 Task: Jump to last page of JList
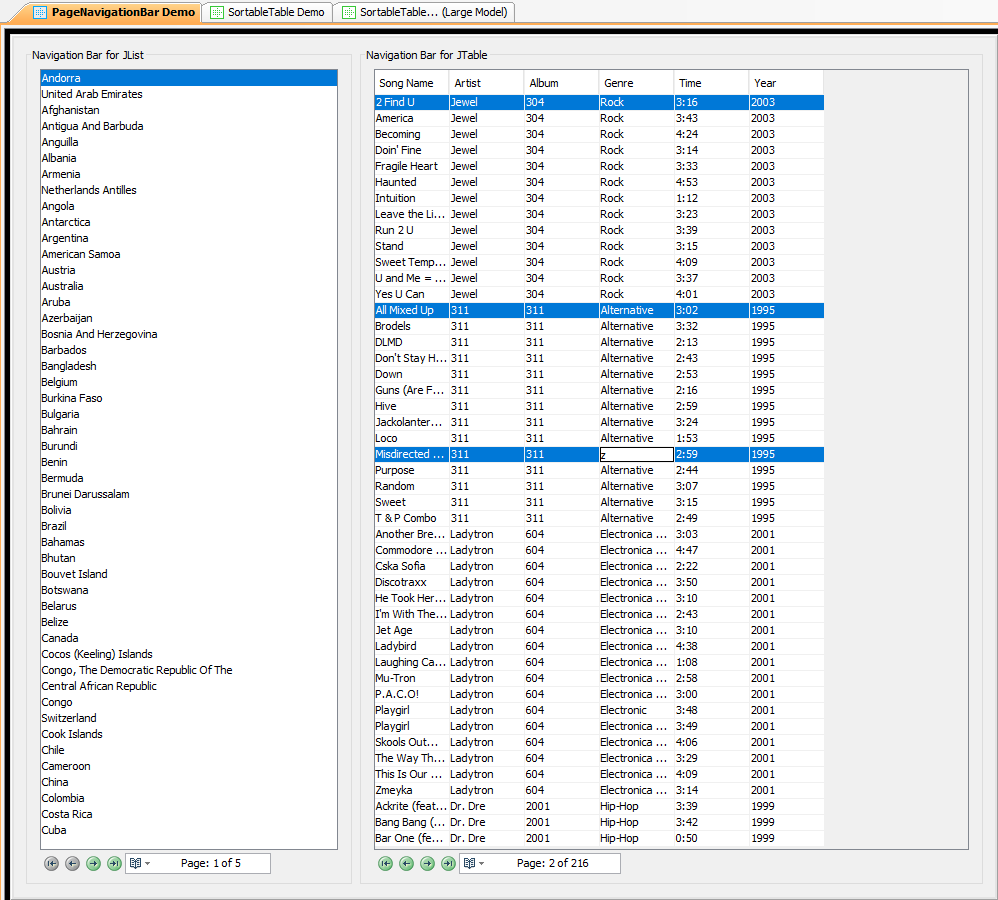click(x=114, y=863)
